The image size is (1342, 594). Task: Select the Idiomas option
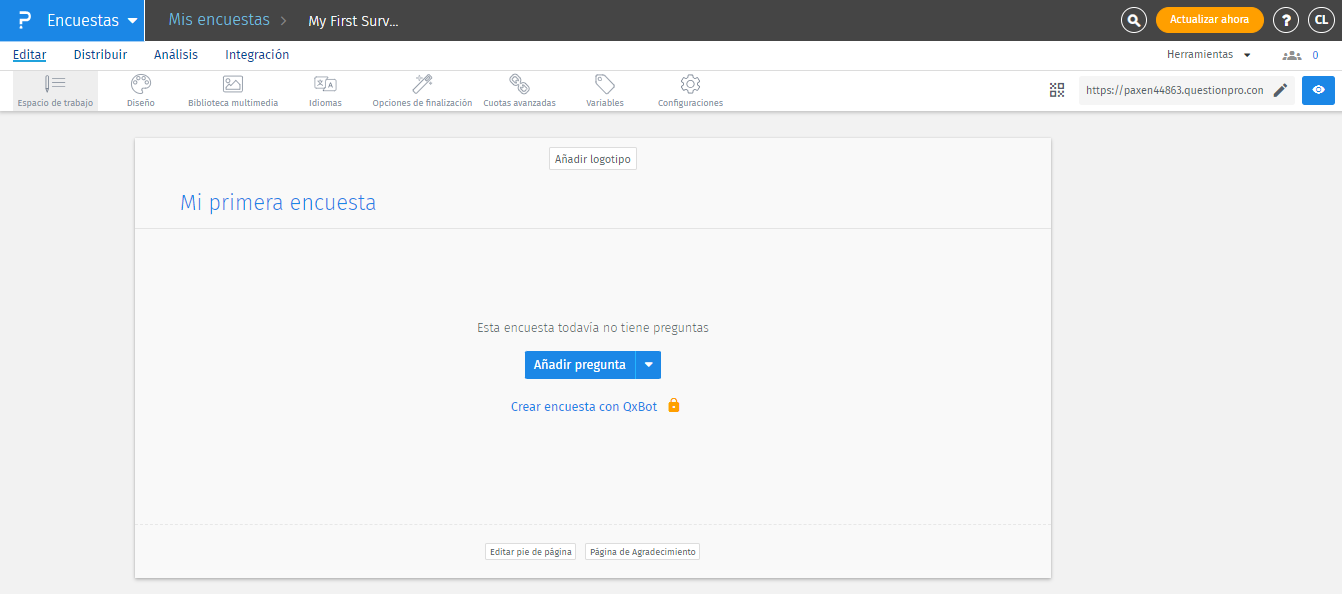(325, 90)
